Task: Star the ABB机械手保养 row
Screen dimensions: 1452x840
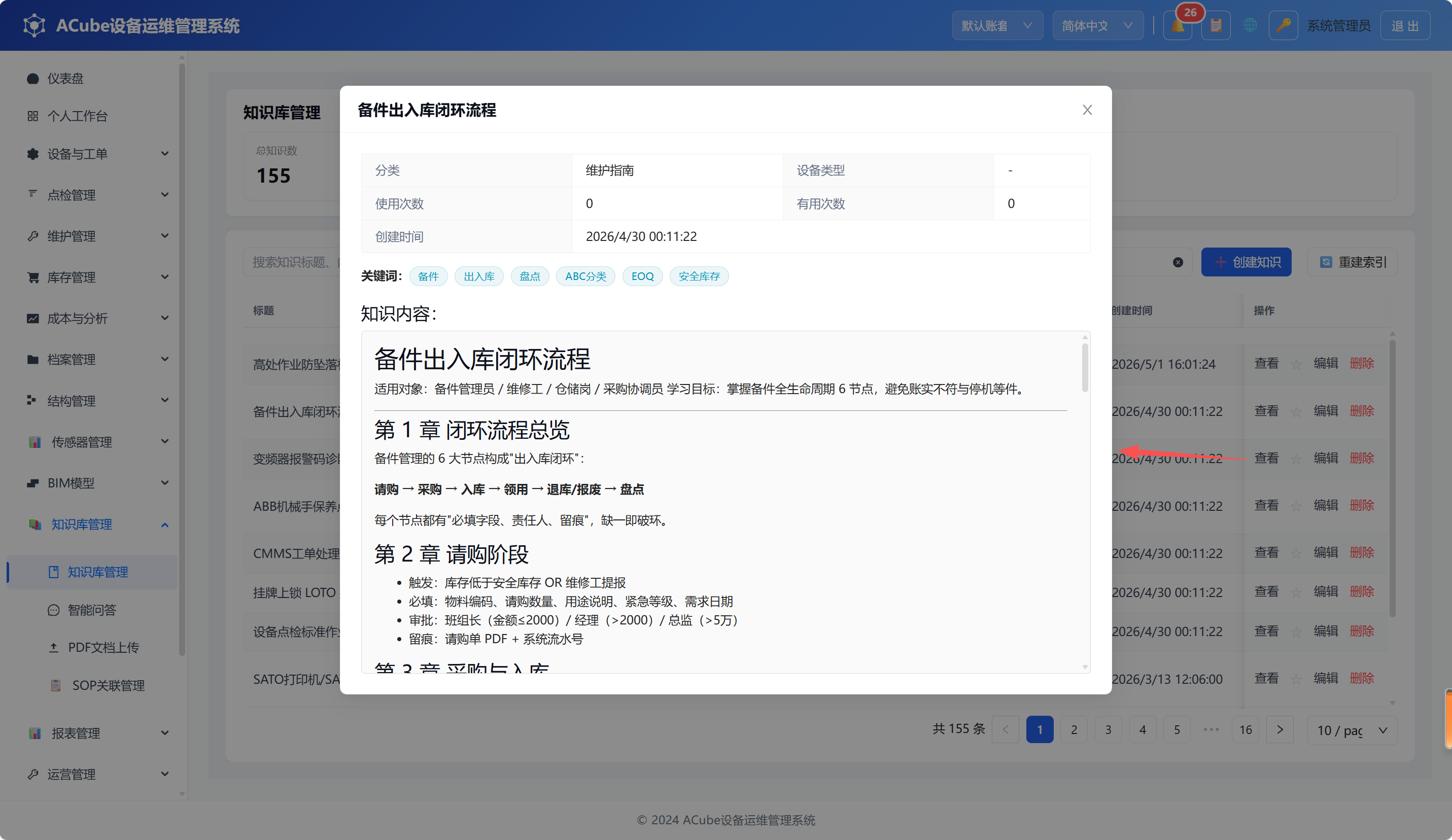Action: point(1296,506)
